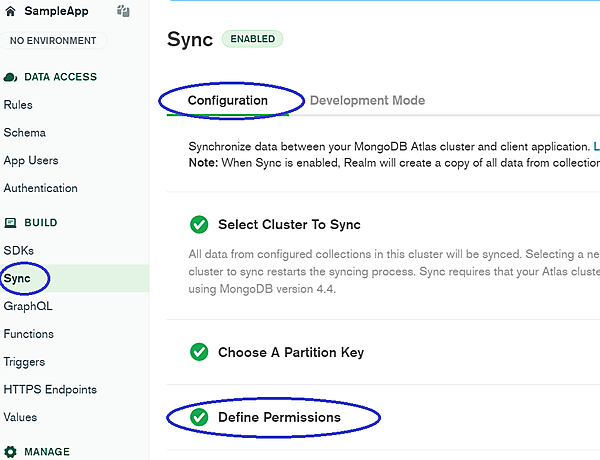Click the copy icon next to SampleApp
The height and width of the screenshot is (460, 600).
point(123,12)
